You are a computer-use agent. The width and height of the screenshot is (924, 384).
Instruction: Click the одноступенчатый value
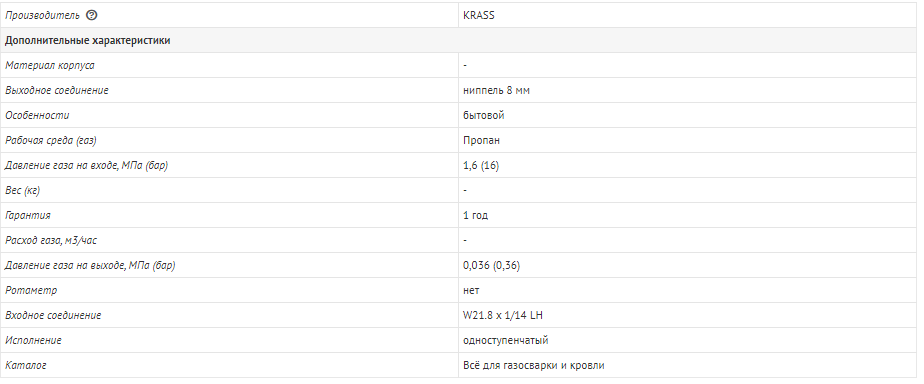(506, 340)
